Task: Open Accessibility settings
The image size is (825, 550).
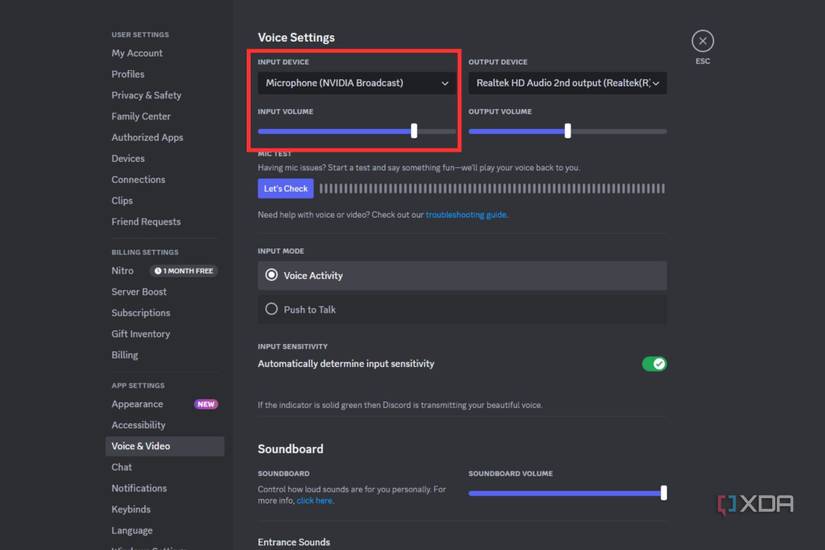Action: point(138,425)
